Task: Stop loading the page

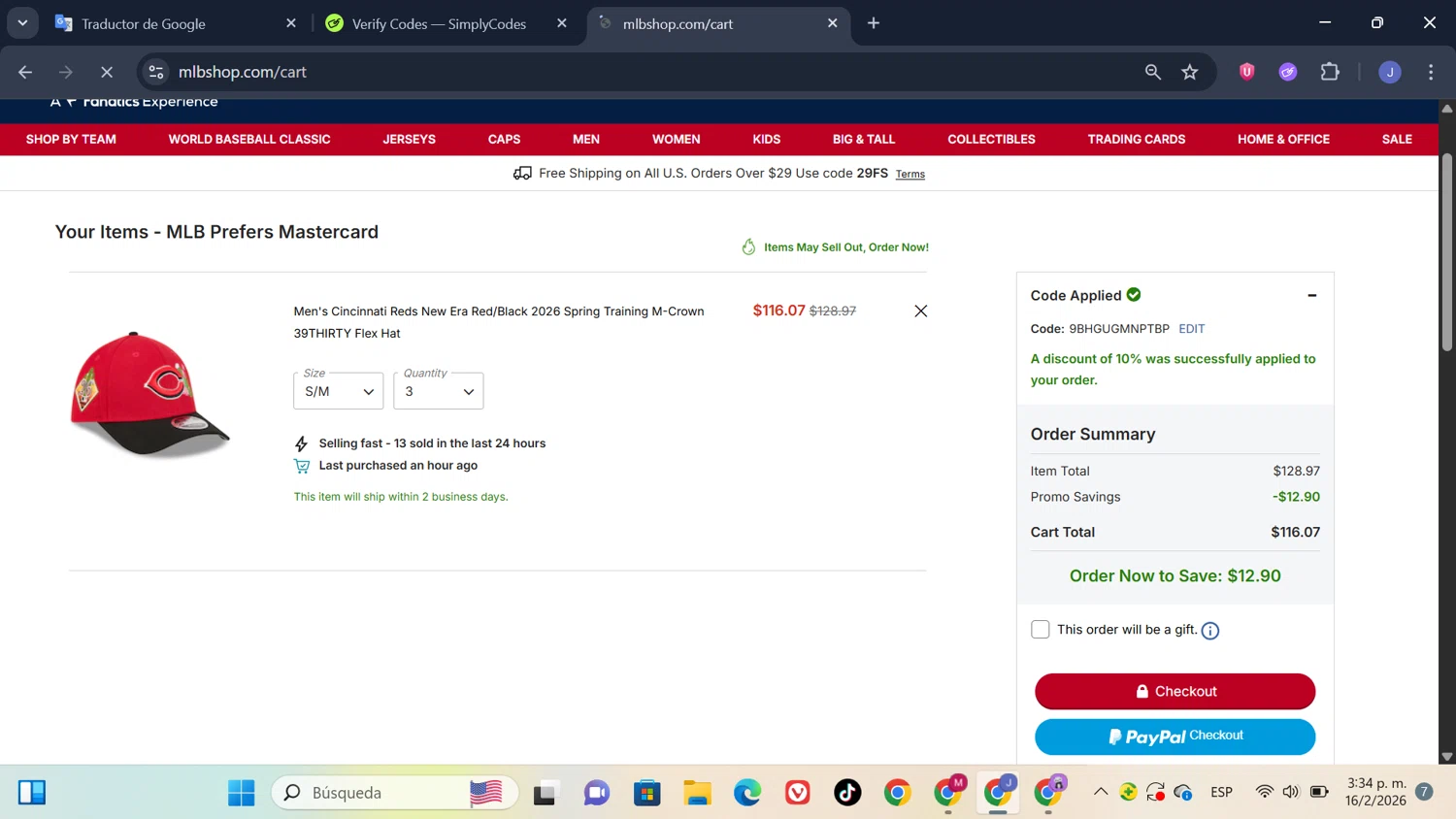Action: point(107,72)
